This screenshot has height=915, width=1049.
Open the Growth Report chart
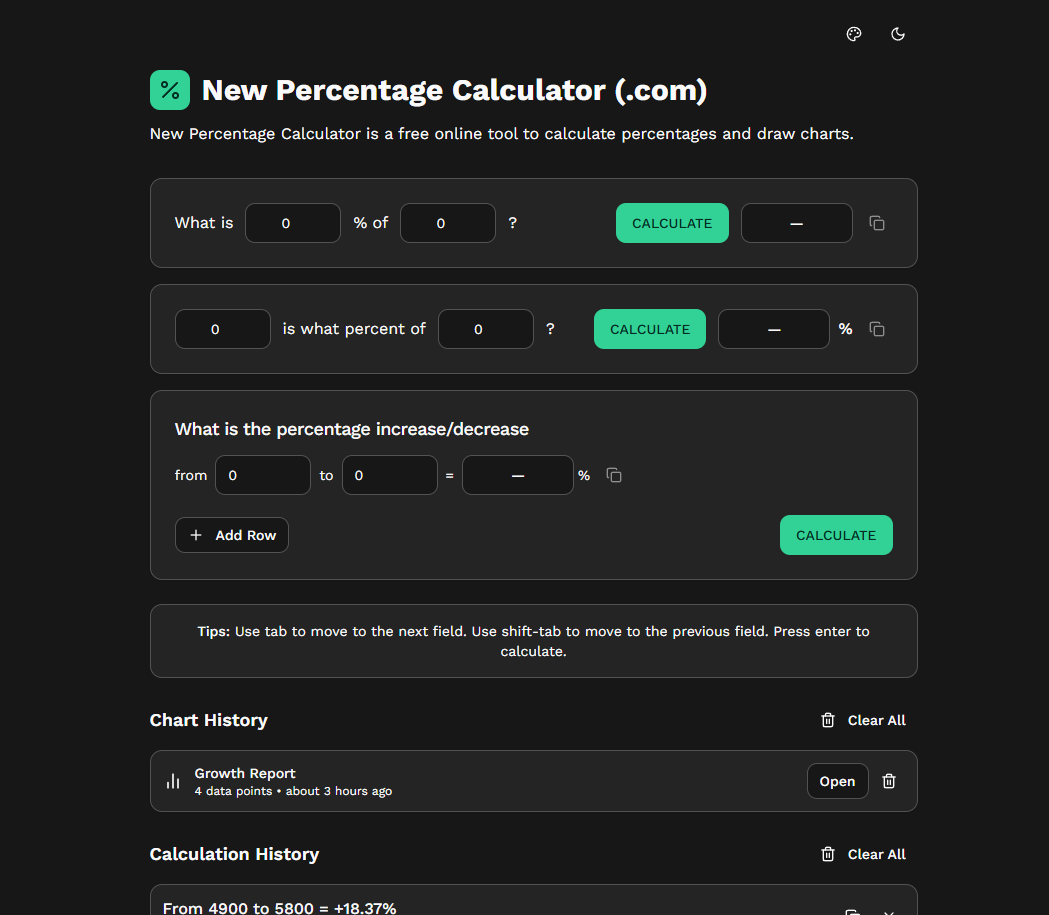point(837,781)
